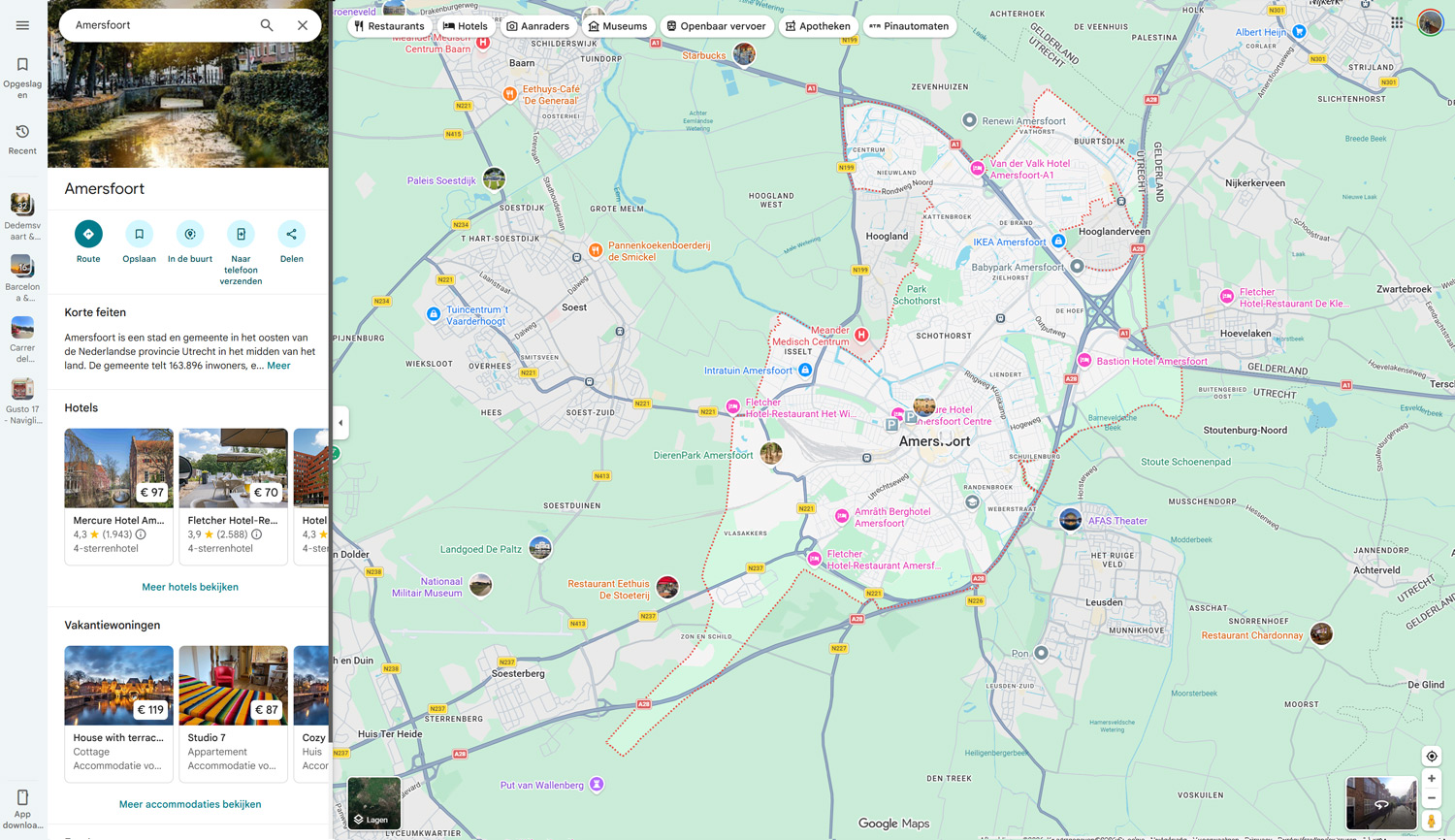Expand the description with Meer link
The height and width of the screenshot is (840, 1455).
coord(278,366)
